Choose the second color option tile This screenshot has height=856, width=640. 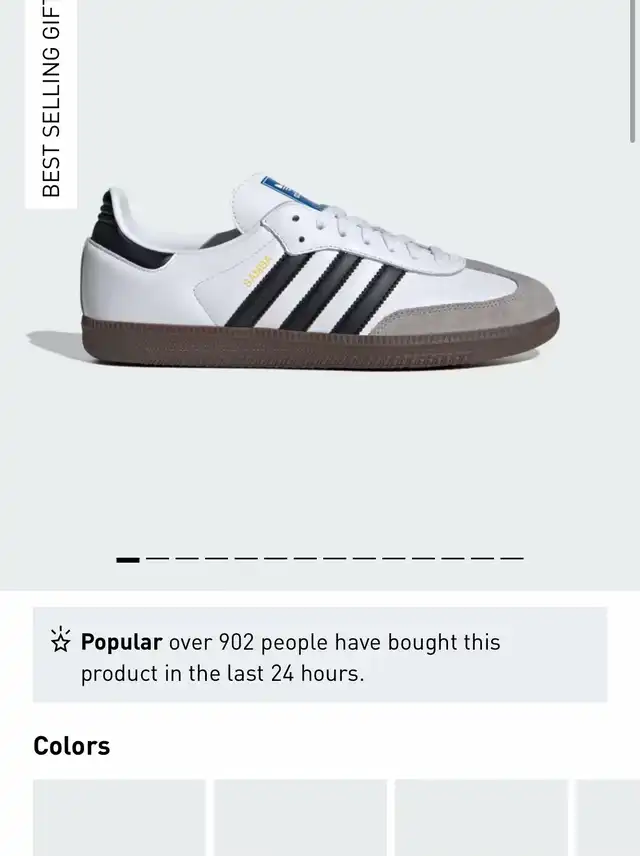(x=300, y=818)
